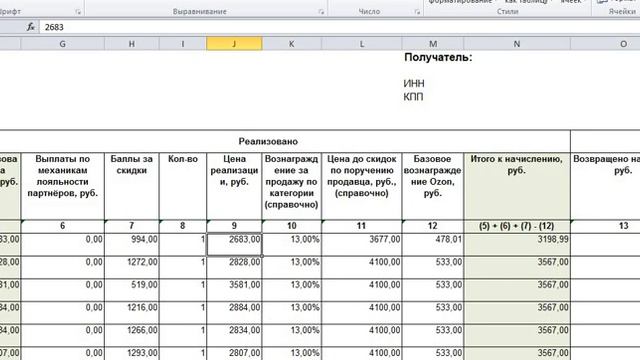Viewport: 640px width, 360px height.
Task: Select cell with value 2807,00
Action: 234,353
